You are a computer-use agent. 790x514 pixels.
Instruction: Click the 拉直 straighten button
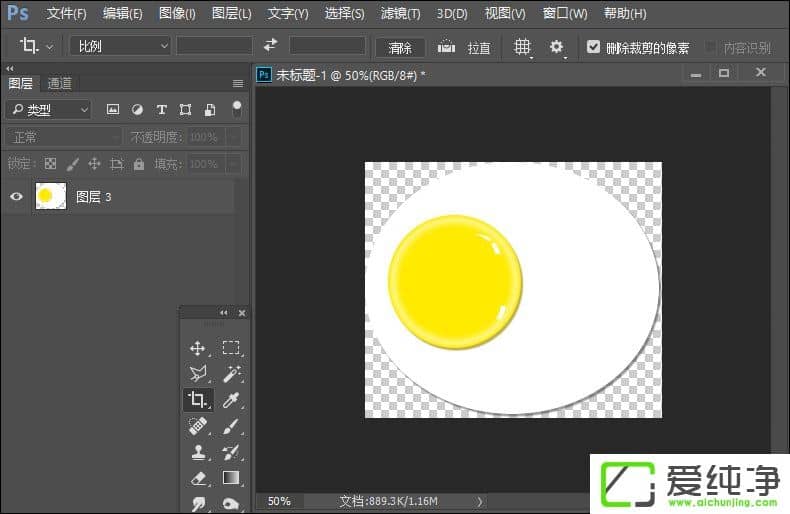tap(466, 47)
